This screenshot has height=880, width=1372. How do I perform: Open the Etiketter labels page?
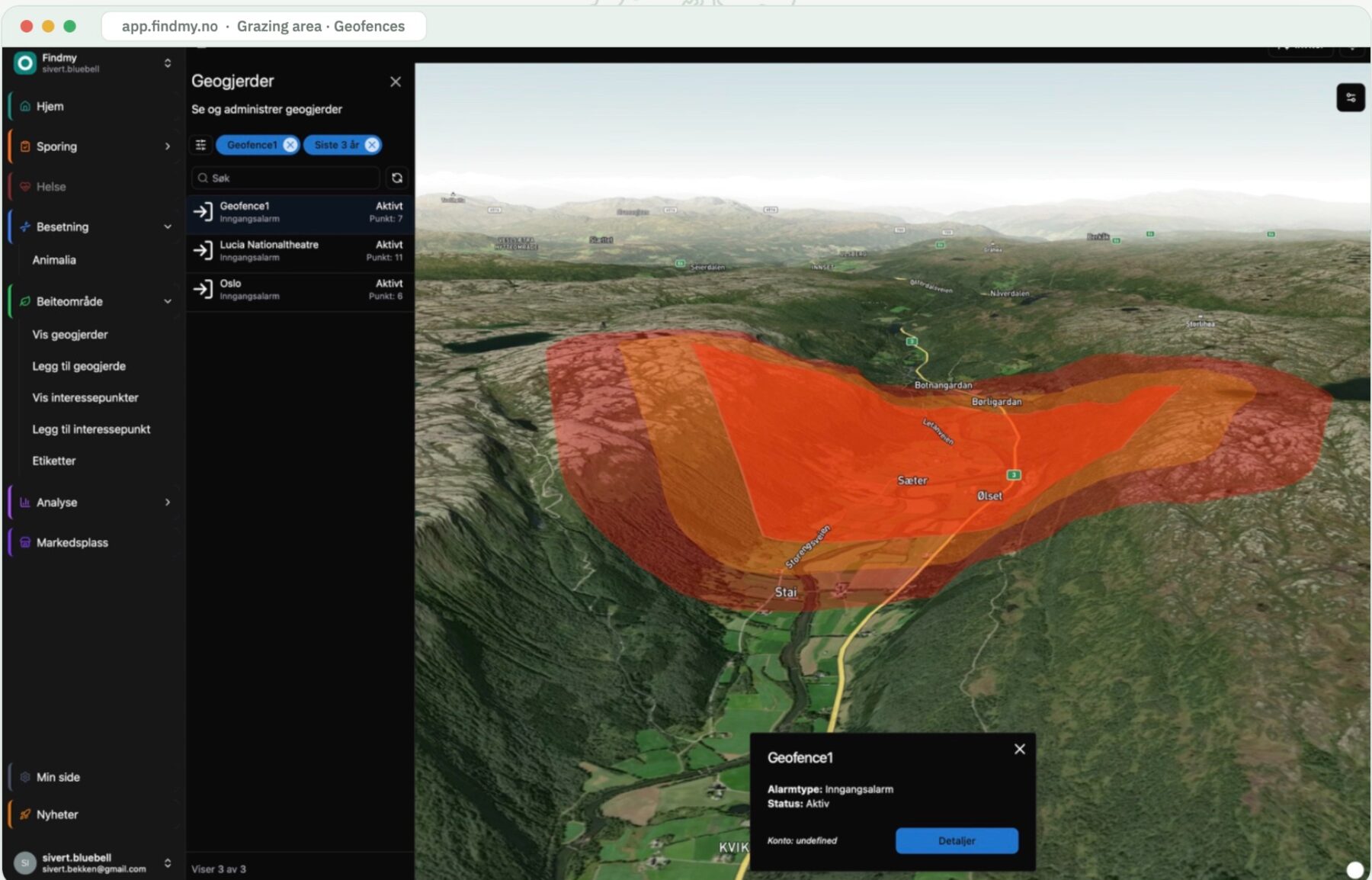54,461
